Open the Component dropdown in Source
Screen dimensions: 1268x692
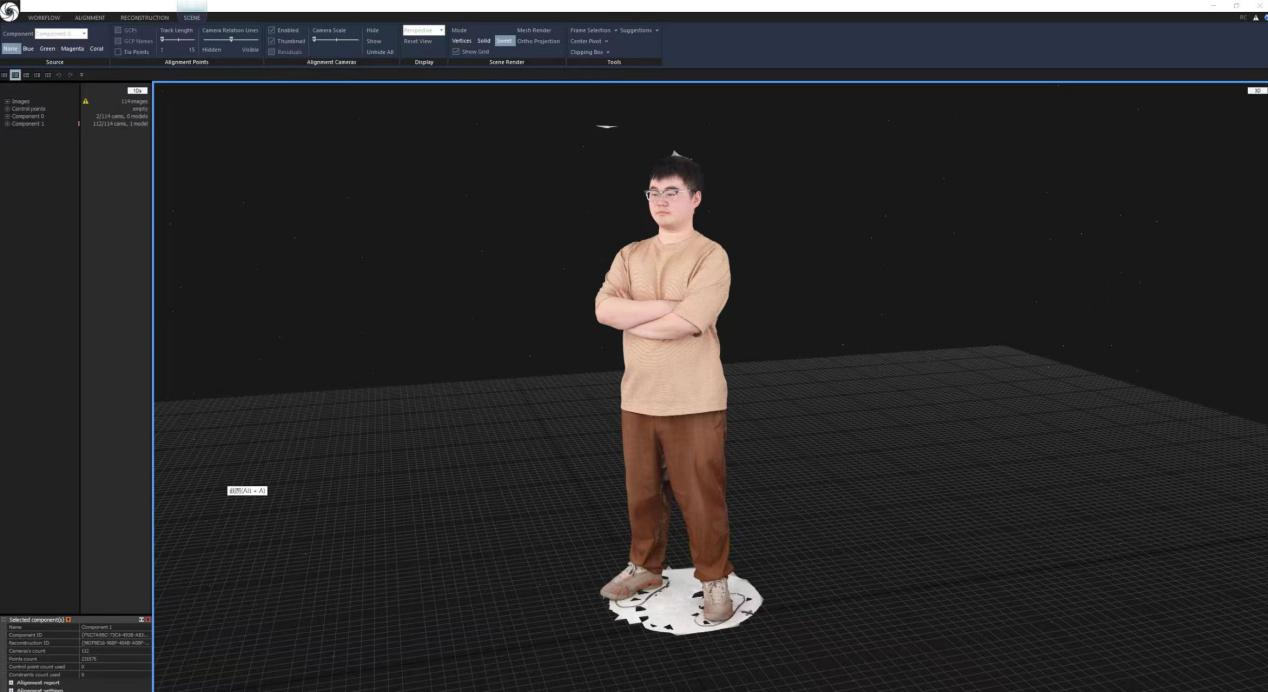coord(62,34)
